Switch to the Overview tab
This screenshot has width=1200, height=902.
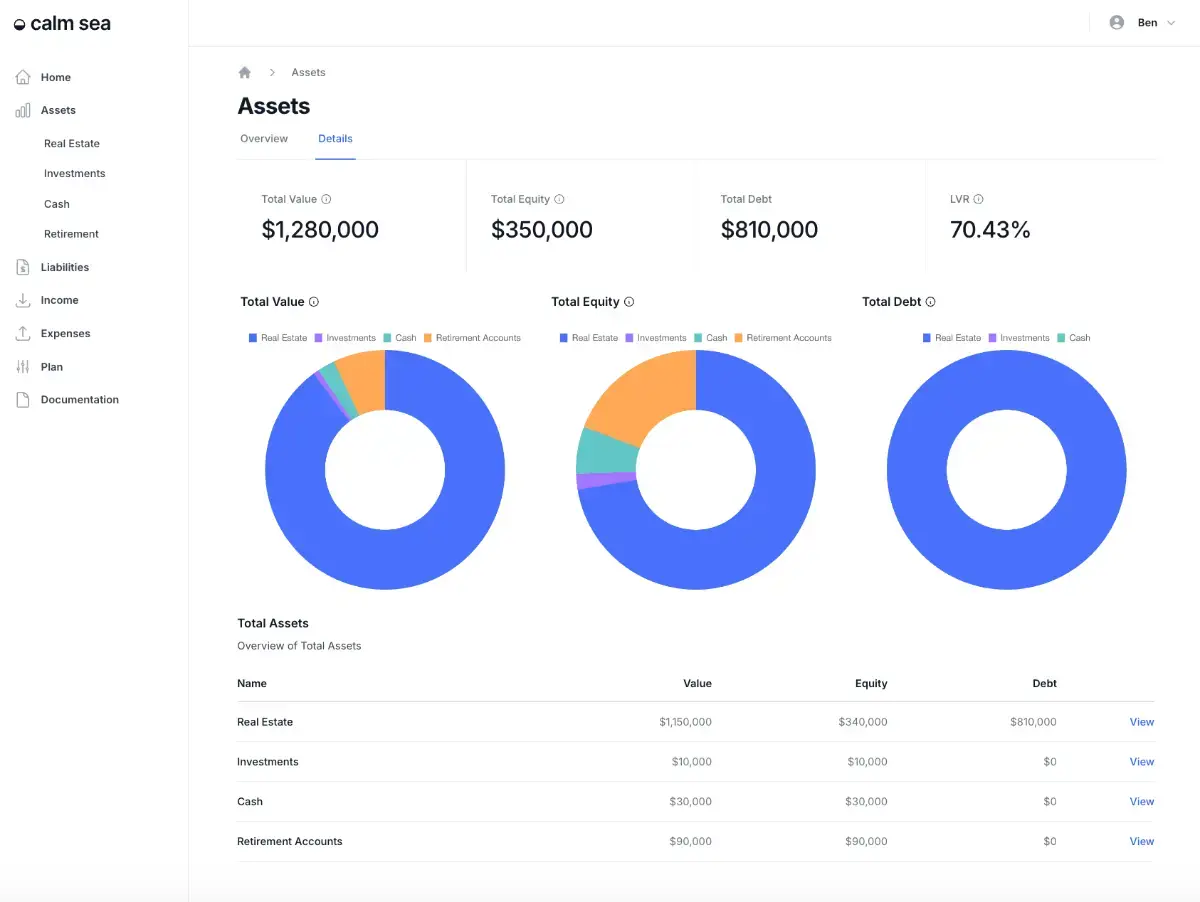point(264,139)
